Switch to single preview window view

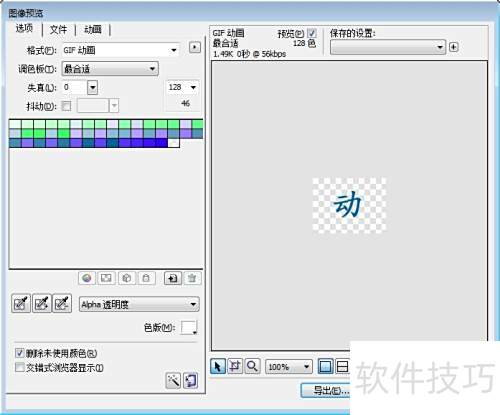tap(325, 367)
